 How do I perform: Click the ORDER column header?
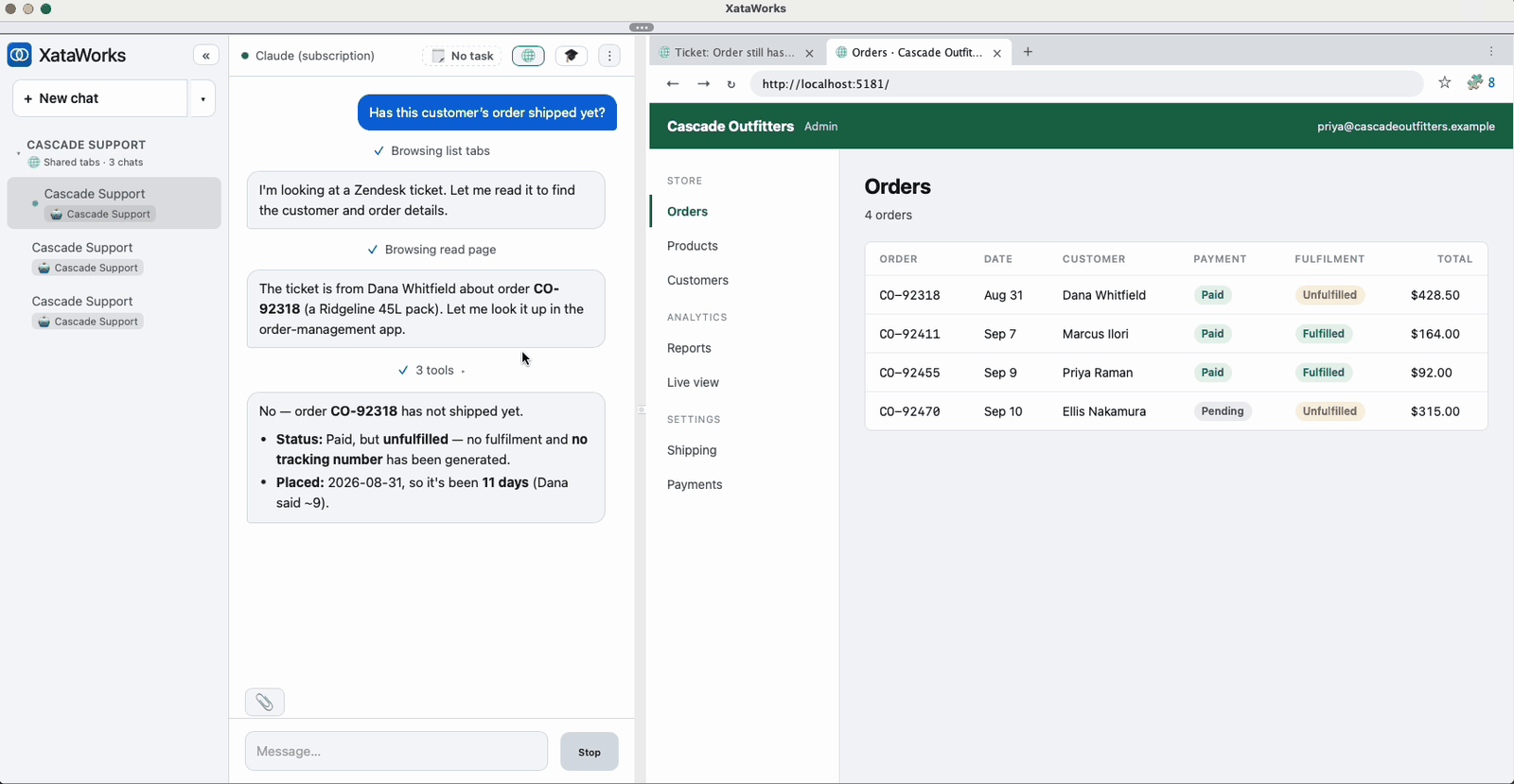click(898, 259)
